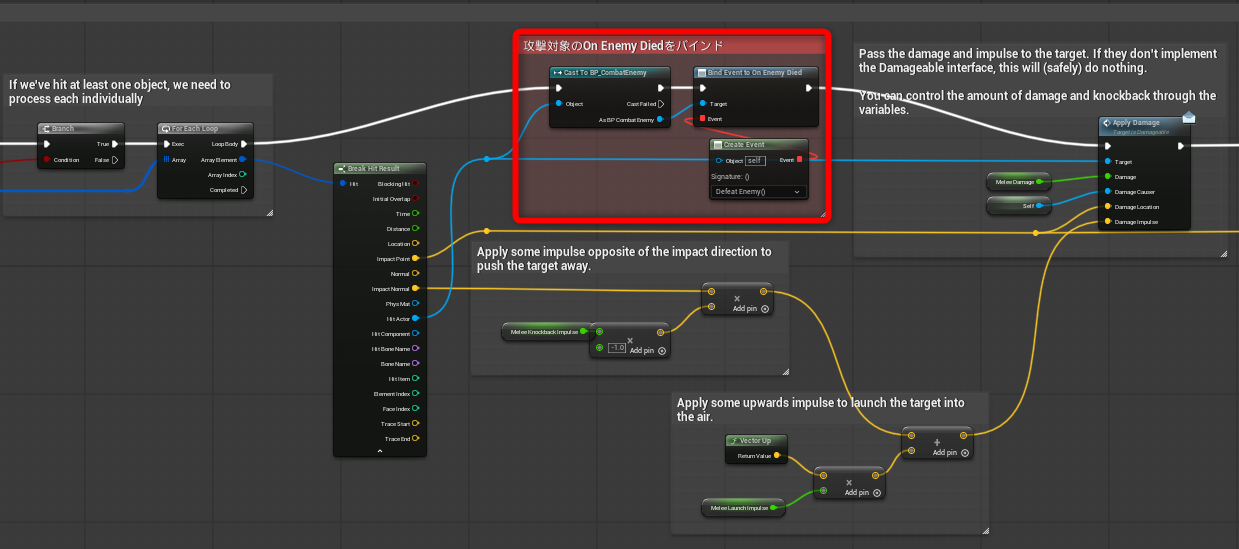
Task: Click the Array input pin on For Each Loop
Action: (167, 159)
